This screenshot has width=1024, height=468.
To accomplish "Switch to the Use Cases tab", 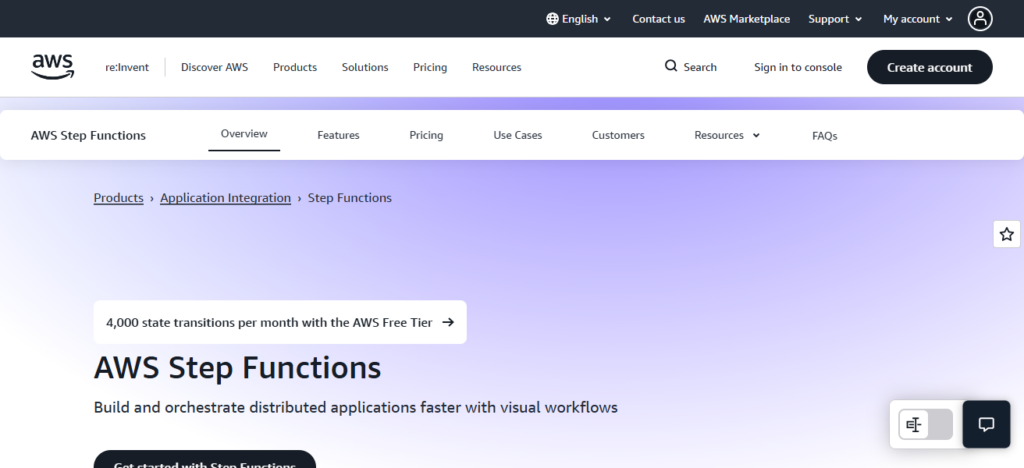I will 517,135.
